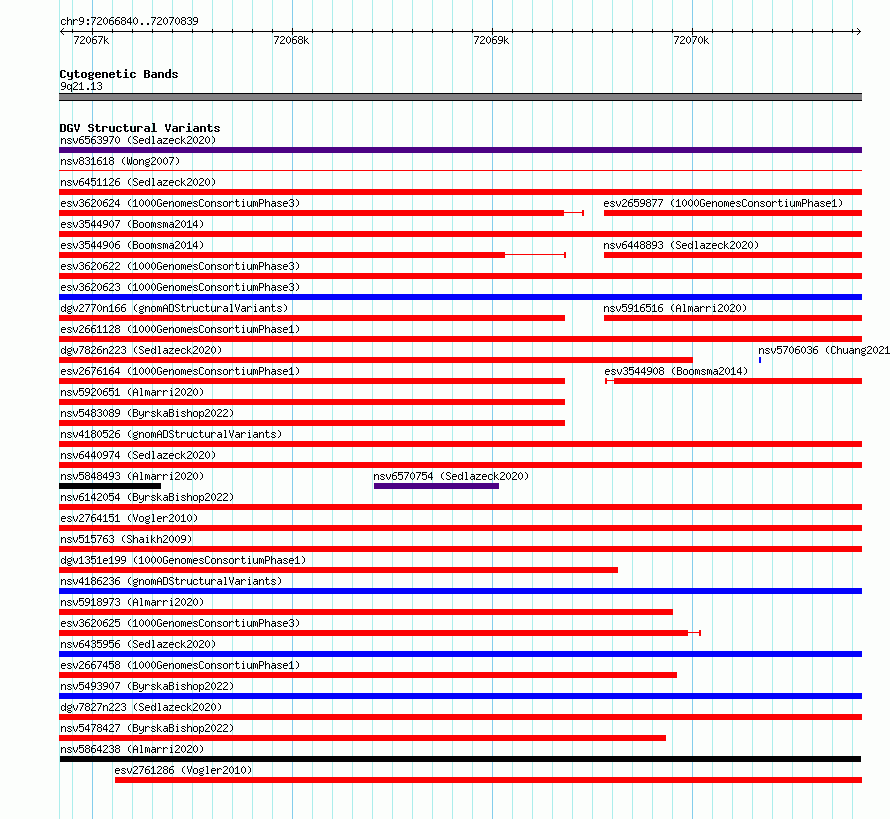Select nsv5483089 (ByrskaBishop2022) label
This screenshot has height=819, width=890.
pos(147,413)
